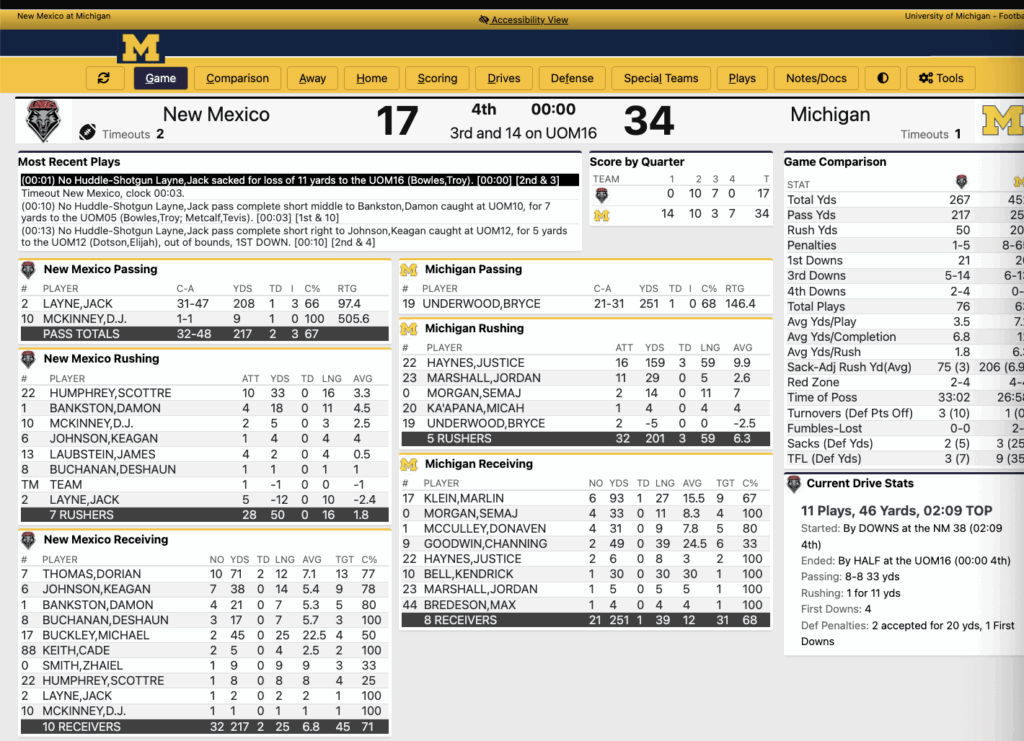This screenshot has width=1024, height=741.
Task: Click the Lobos icon in Game Comparison header
Action: (x=961, y=181)
